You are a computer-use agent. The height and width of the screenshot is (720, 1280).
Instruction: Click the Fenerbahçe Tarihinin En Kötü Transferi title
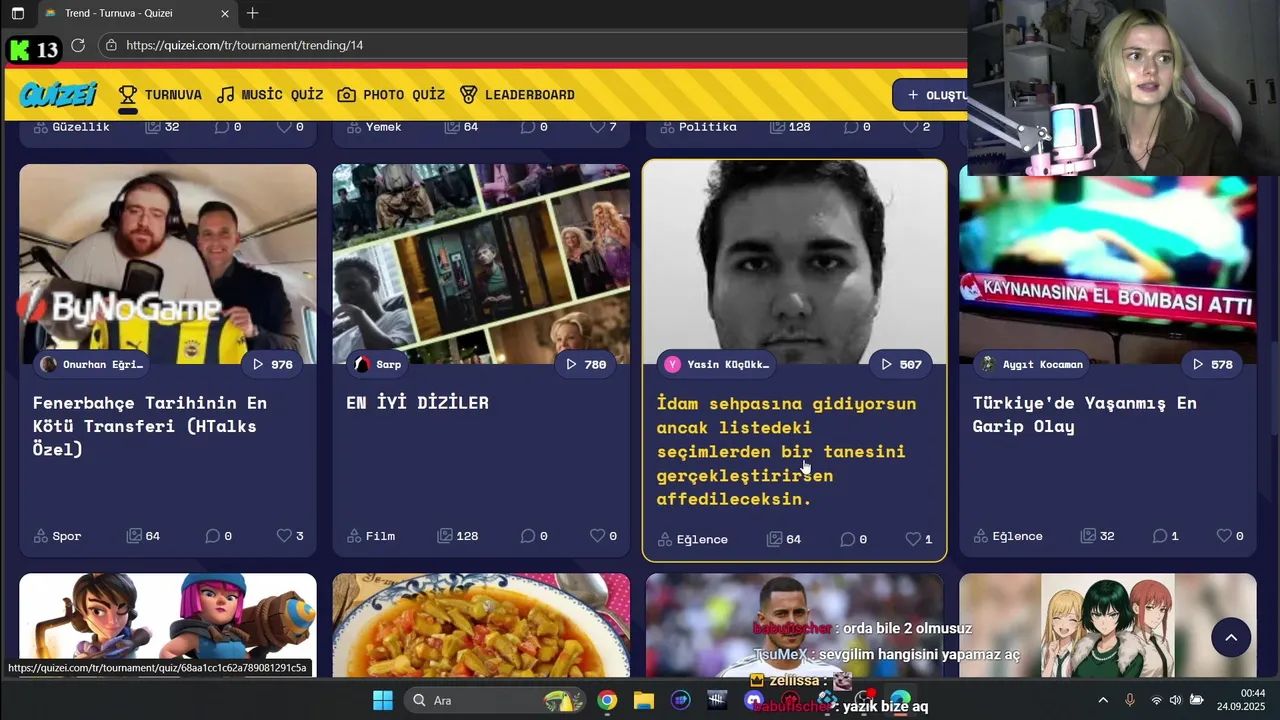(150, 426)
